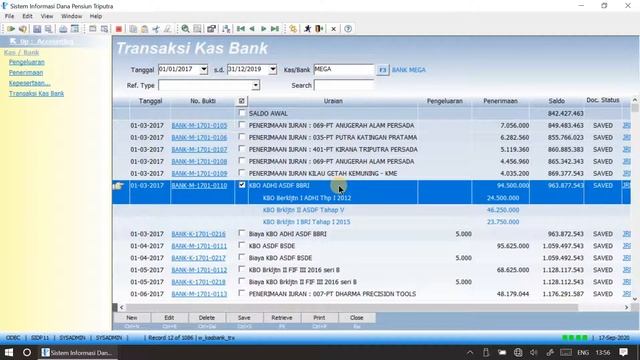Go to next record using toolbar arrow
Screen dimensions: 640x360
(264, 29)
